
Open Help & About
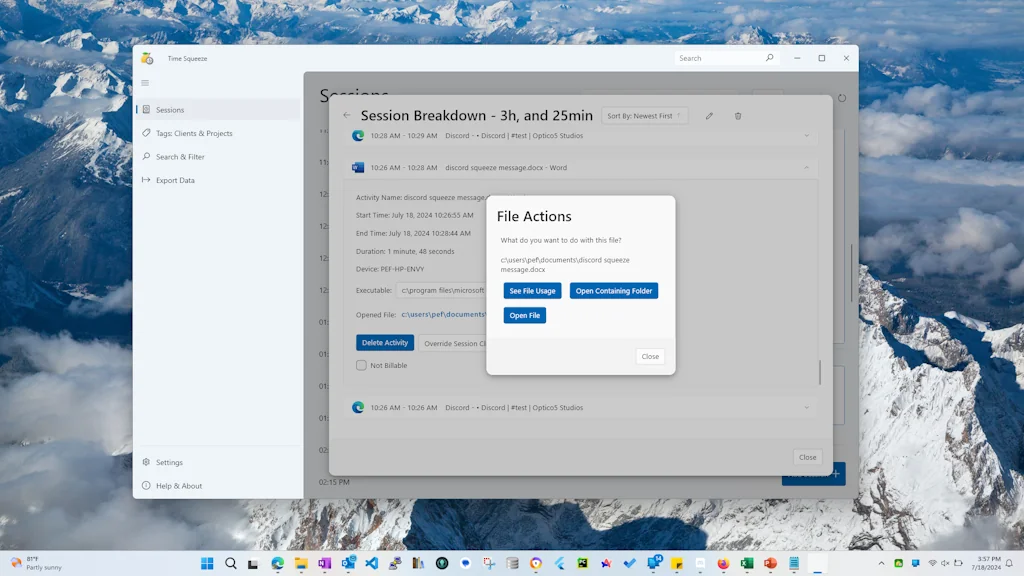(x=178, y=486)
